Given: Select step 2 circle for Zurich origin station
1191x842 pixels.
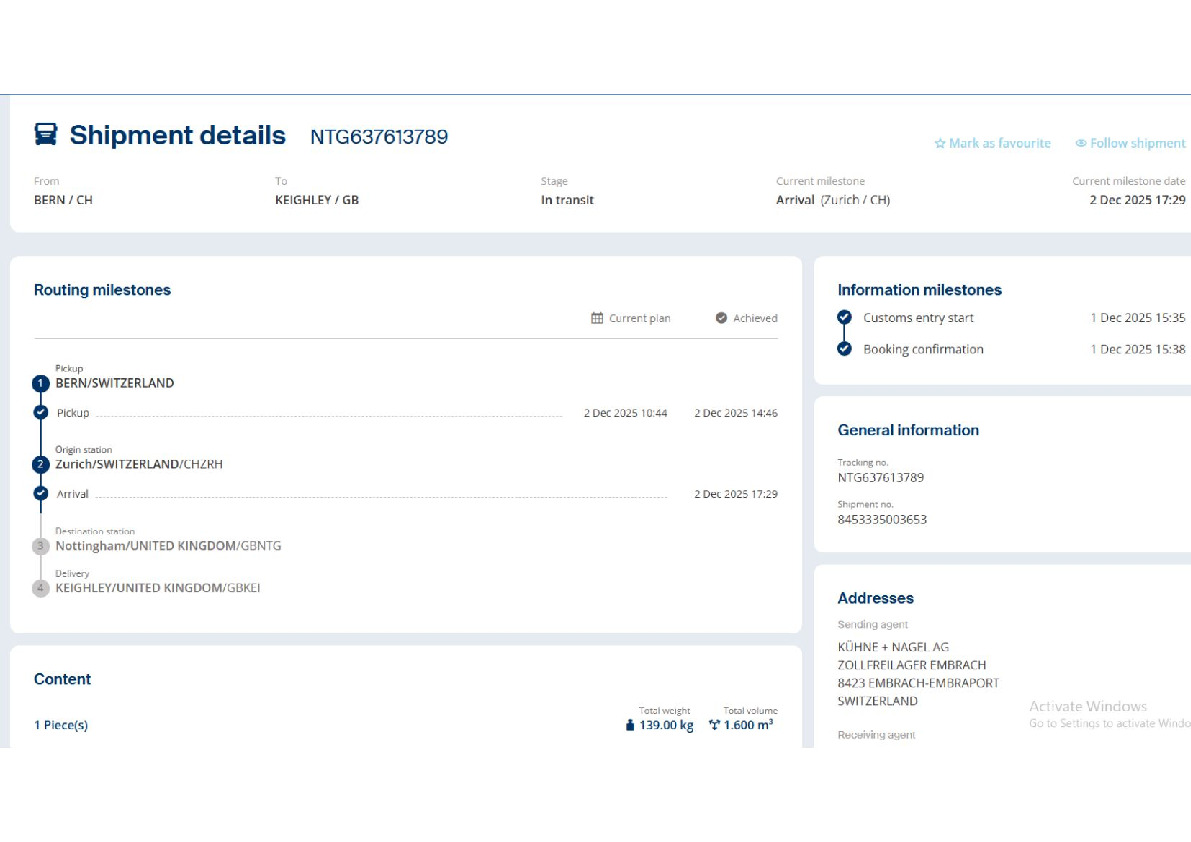Looking at the screenshot, I should (40, 465).
